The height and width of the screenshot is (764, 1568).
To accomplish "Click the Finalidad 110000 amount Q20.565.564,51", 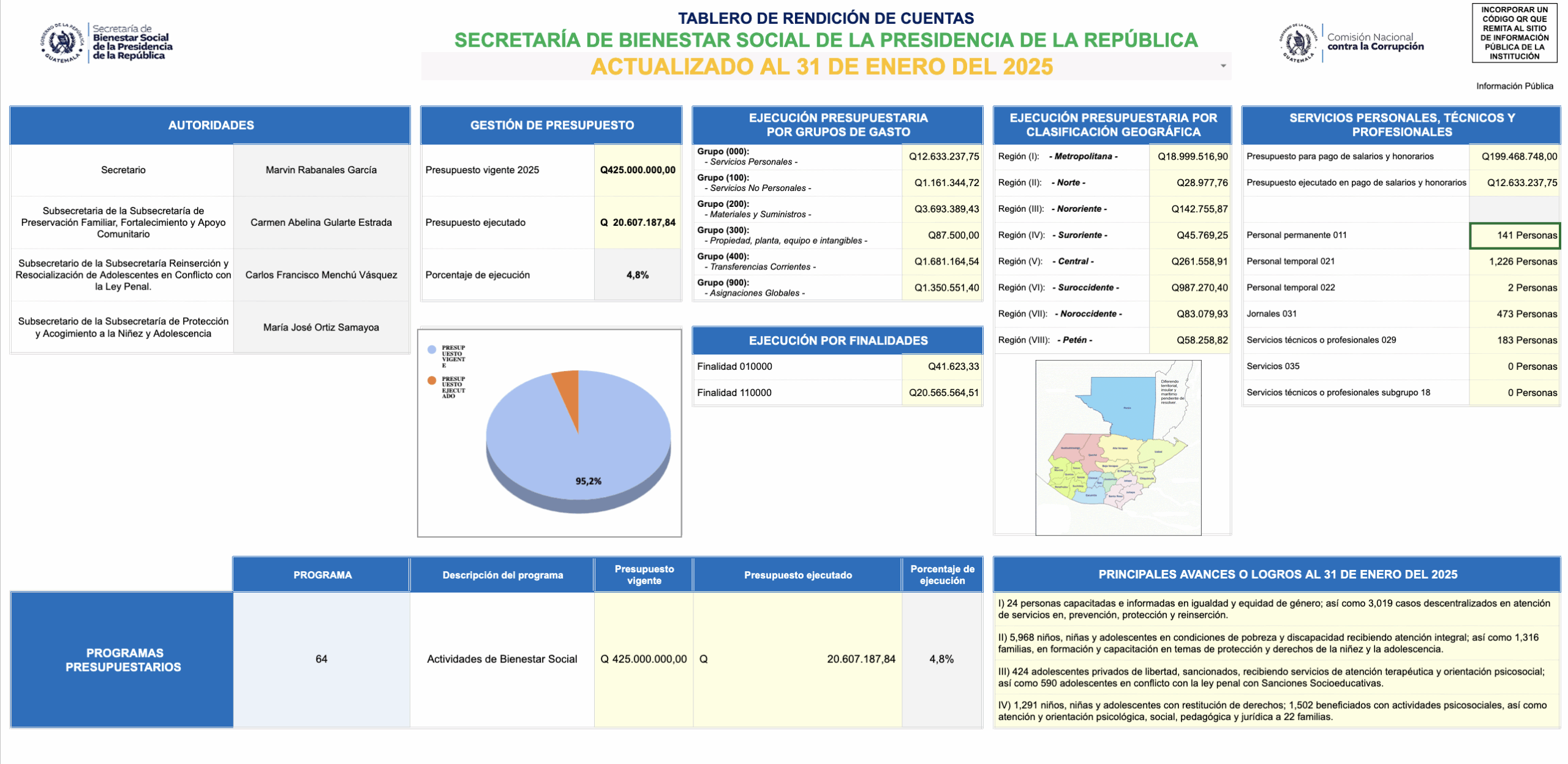I will [943, 393].
